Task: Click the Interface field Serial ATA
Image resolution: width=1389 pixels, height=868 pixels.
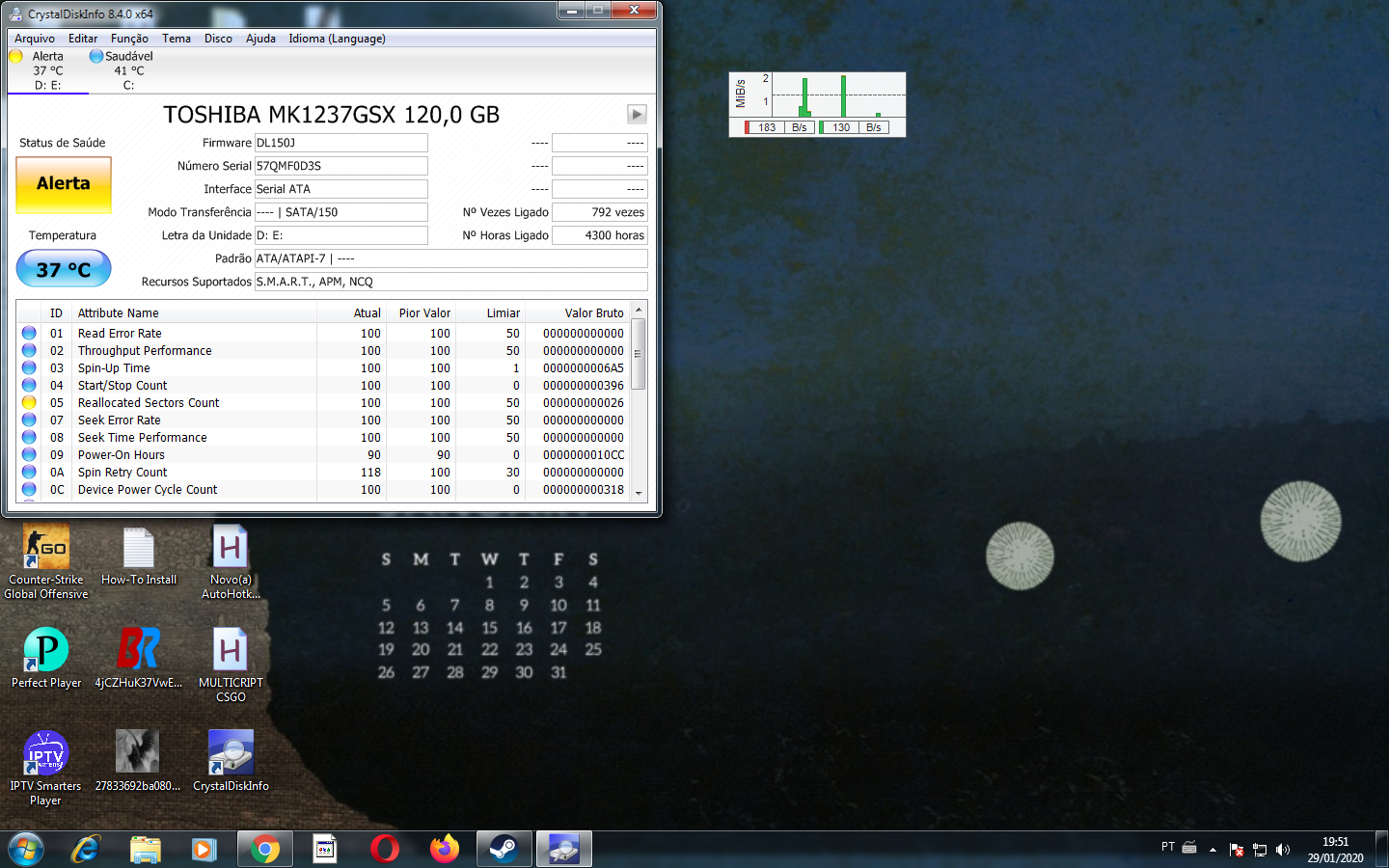Action: [341, 189]
